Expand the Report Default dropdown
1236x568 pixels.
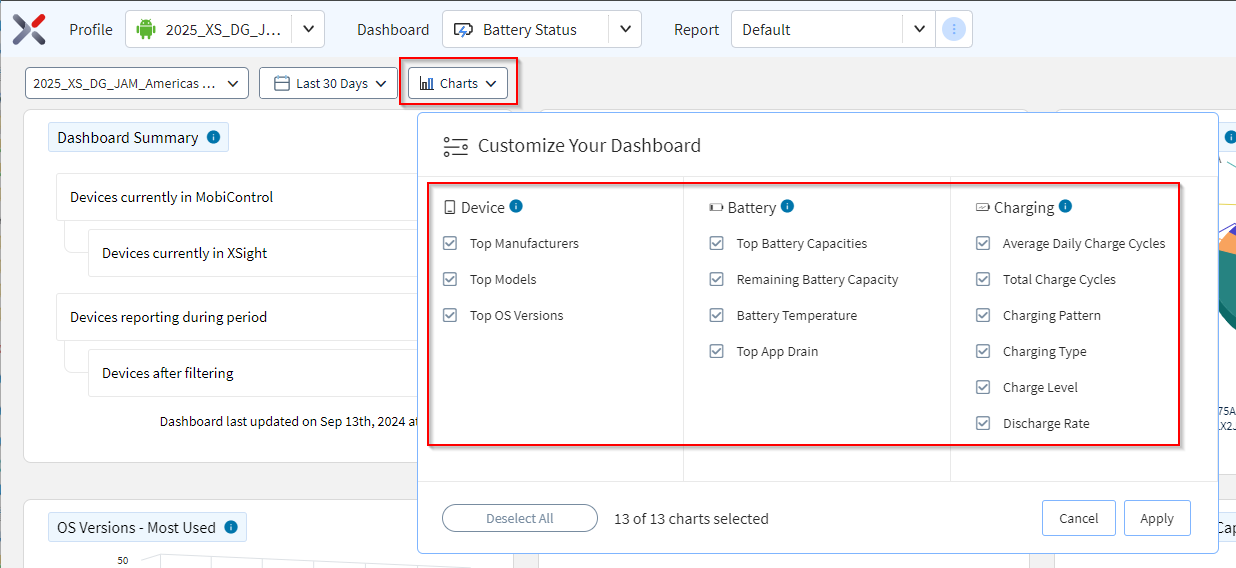click(920, 29)
